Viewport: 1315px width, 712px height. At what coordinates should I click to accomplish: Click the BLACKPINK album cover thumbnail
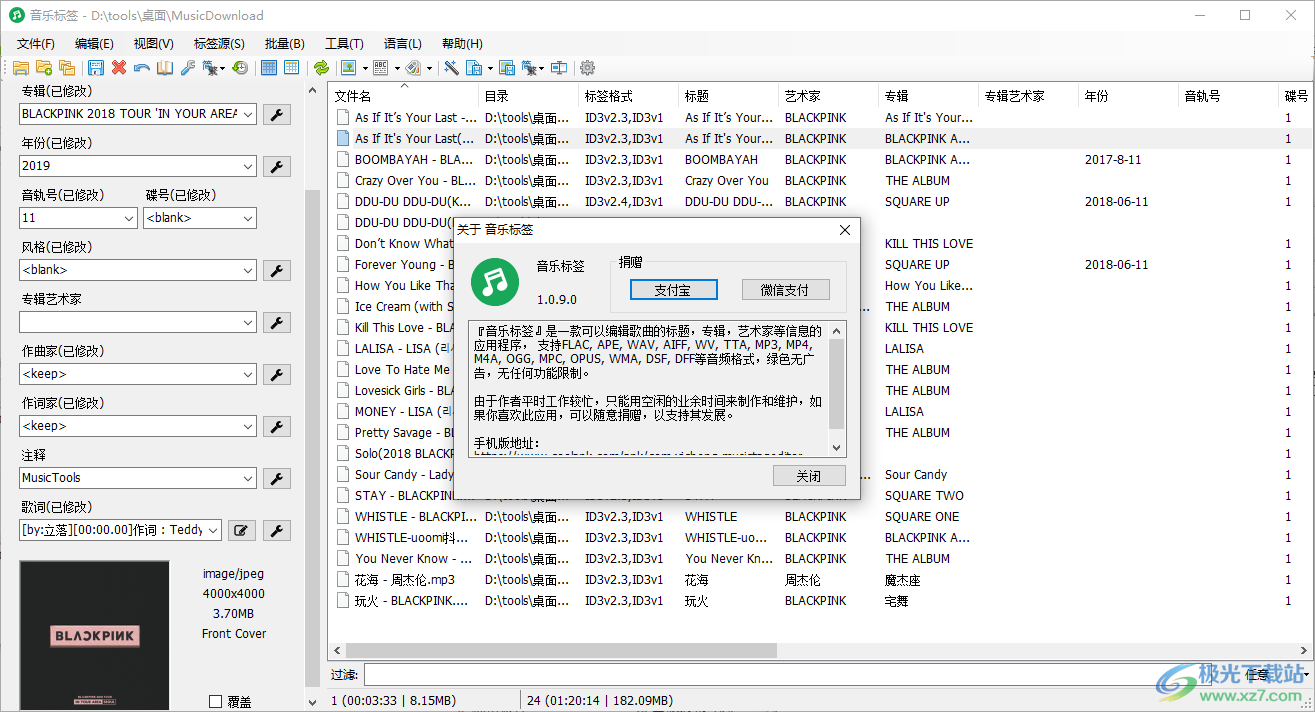click(94, 634)
